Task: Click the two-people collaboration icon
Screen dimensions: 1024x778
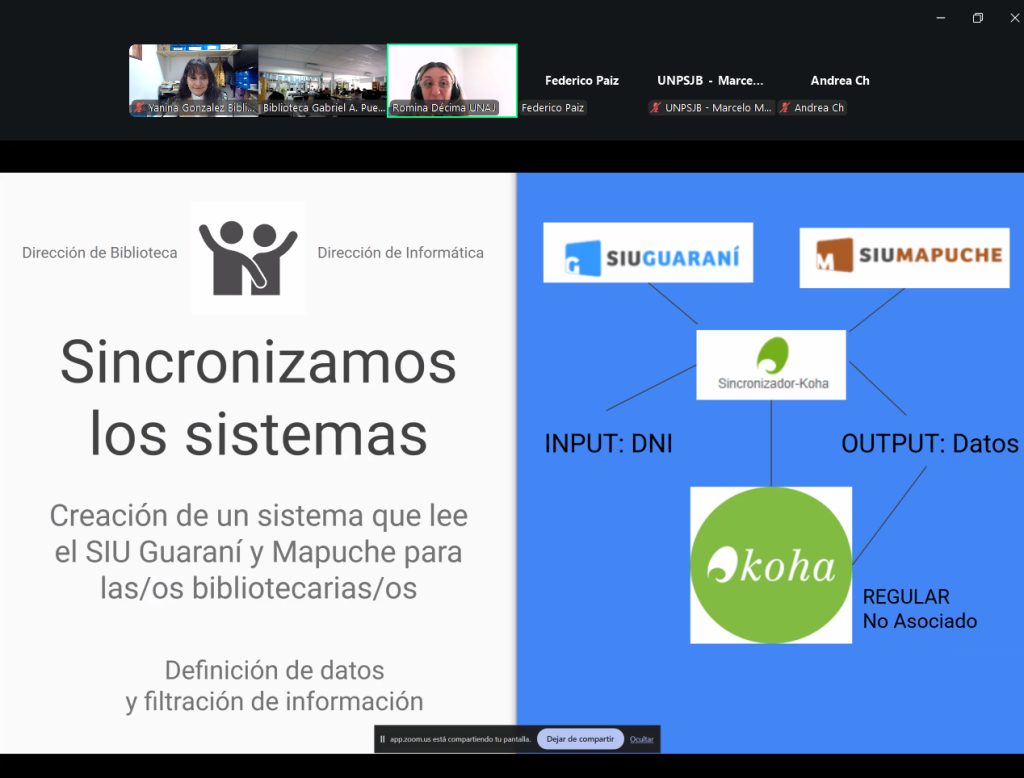Action: pyautogui.click(x=248, y=258)
